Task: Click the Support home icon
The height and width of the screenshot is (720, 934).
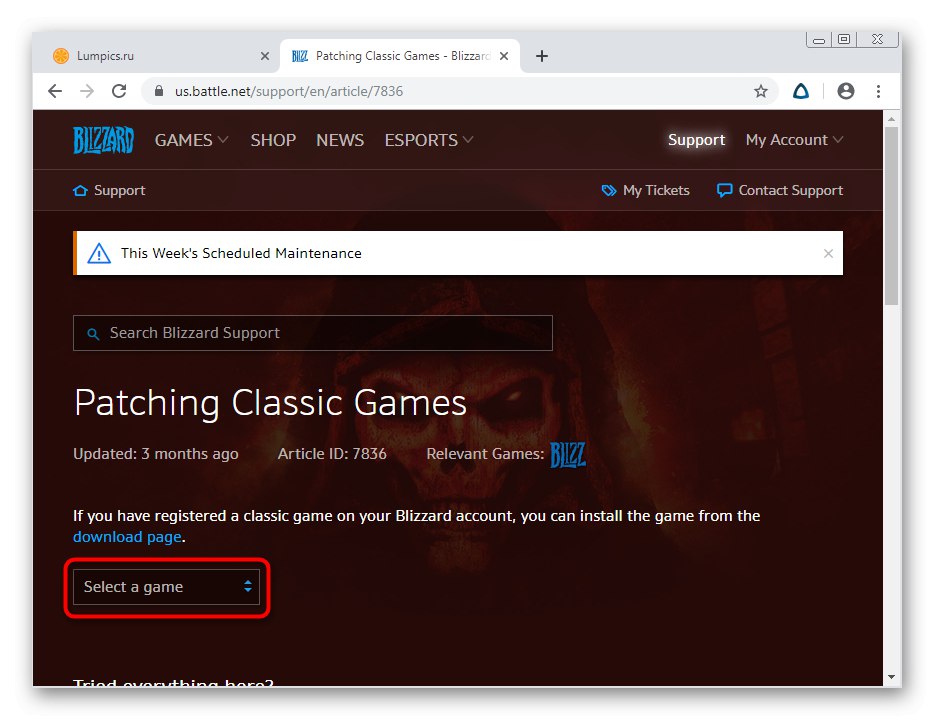Action: (x=80, y=191)
